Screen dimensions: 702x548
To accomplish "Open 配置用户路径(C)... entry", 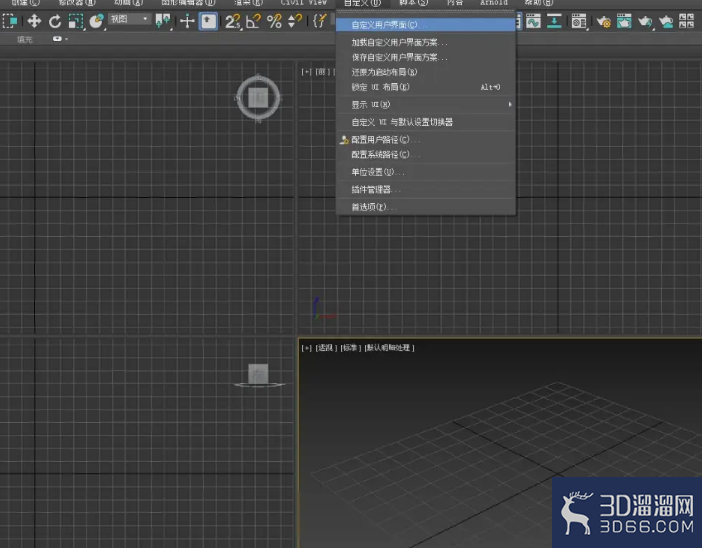I will pos(426,140).
